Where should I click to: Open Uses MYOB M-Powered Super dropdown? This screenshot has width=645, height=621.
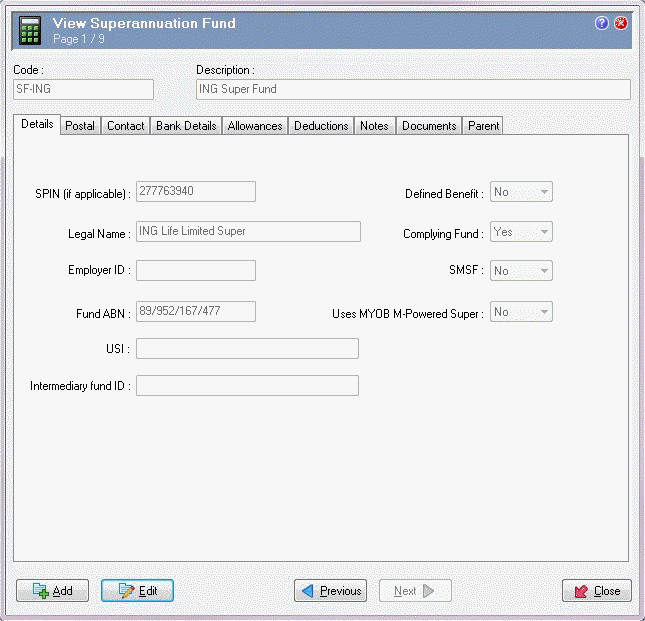coord(544,312)
